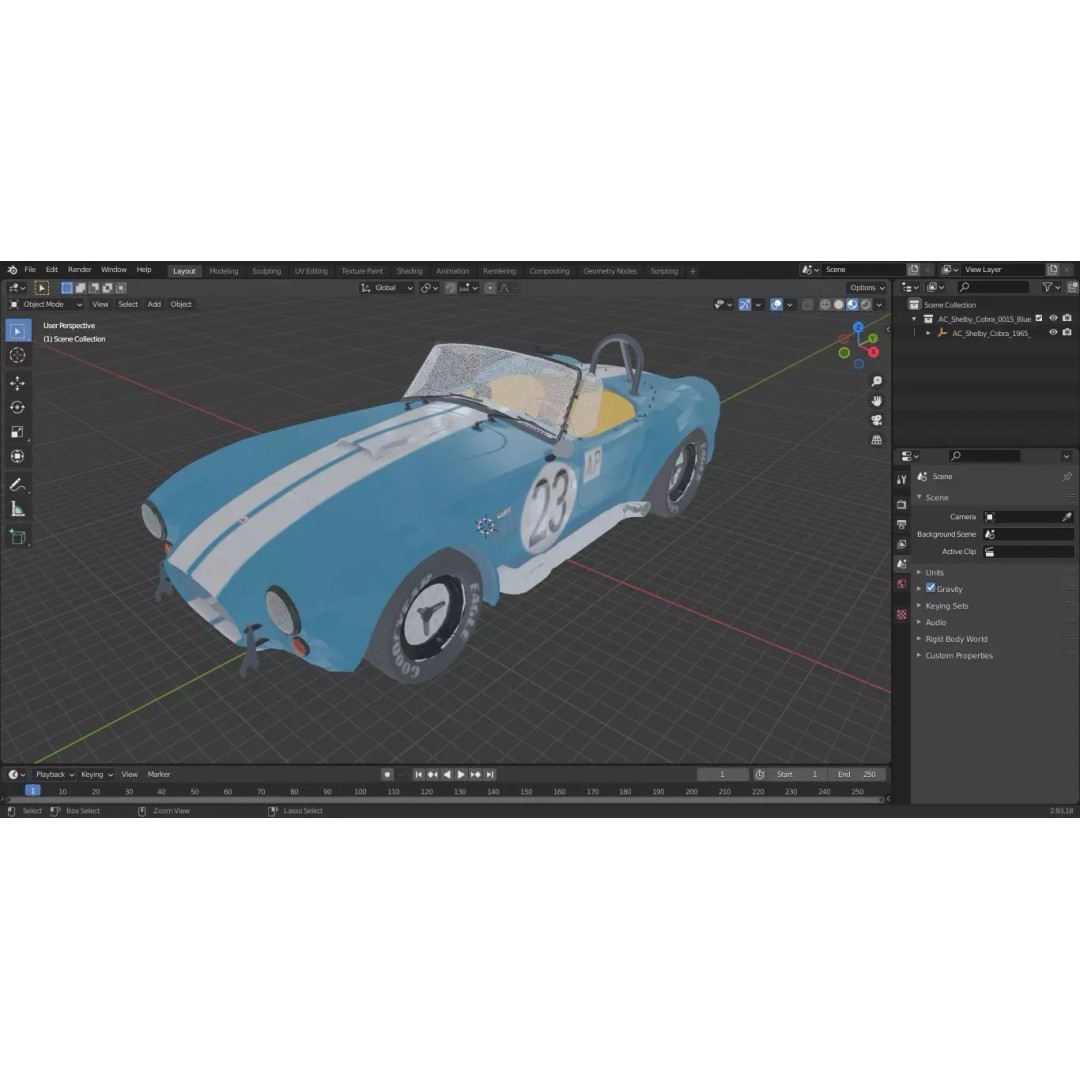Jump to the timeline end frame
This screenshot has height=1080, width=1080.
tap(490, 775)
